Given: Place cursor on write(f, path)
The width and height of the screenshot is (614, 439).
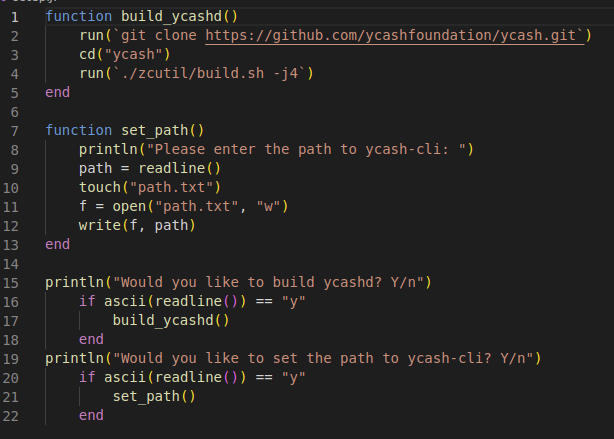Looking at the screenshot, I should [x=137, y=225].
